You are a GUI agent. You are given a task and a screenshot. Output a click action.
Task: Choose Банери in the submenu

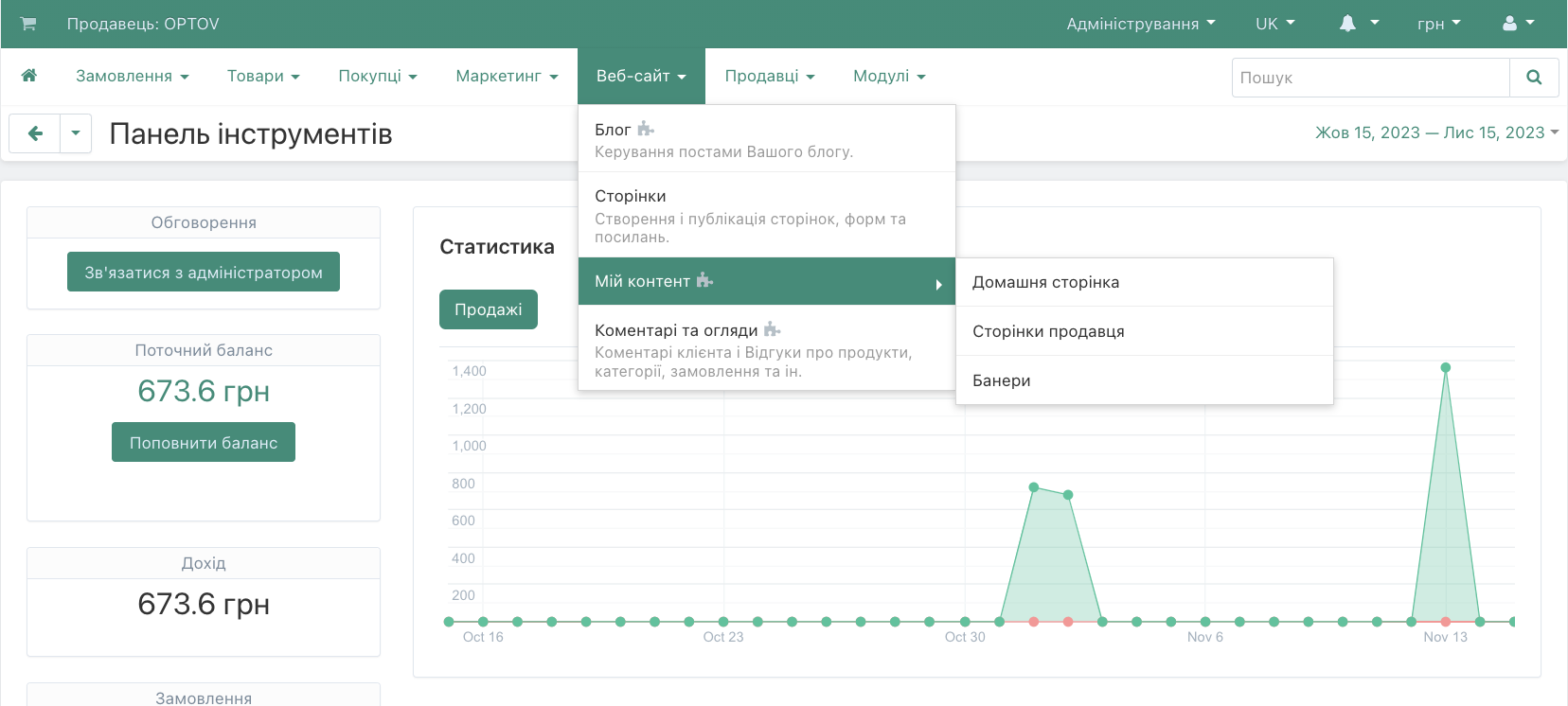1001,380
